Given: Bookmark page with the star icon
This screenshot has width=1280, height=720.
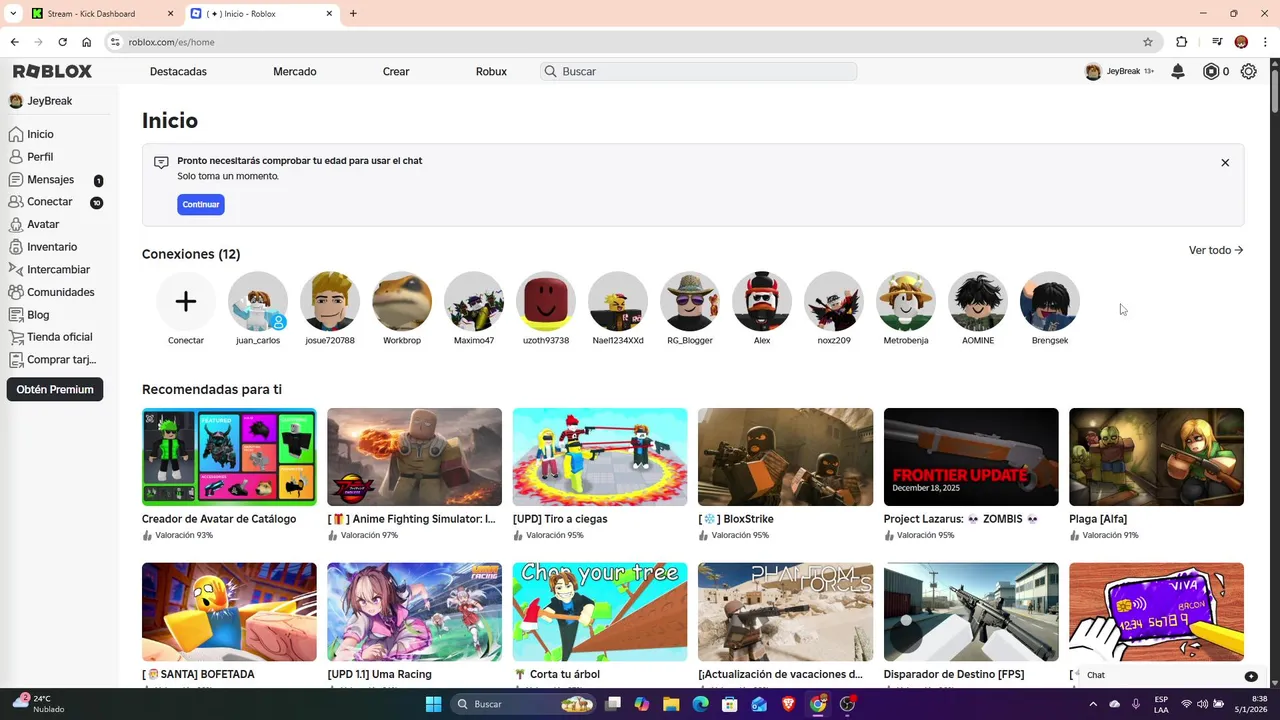Looking at the screenshot, I should click(x=1148, y=42).
